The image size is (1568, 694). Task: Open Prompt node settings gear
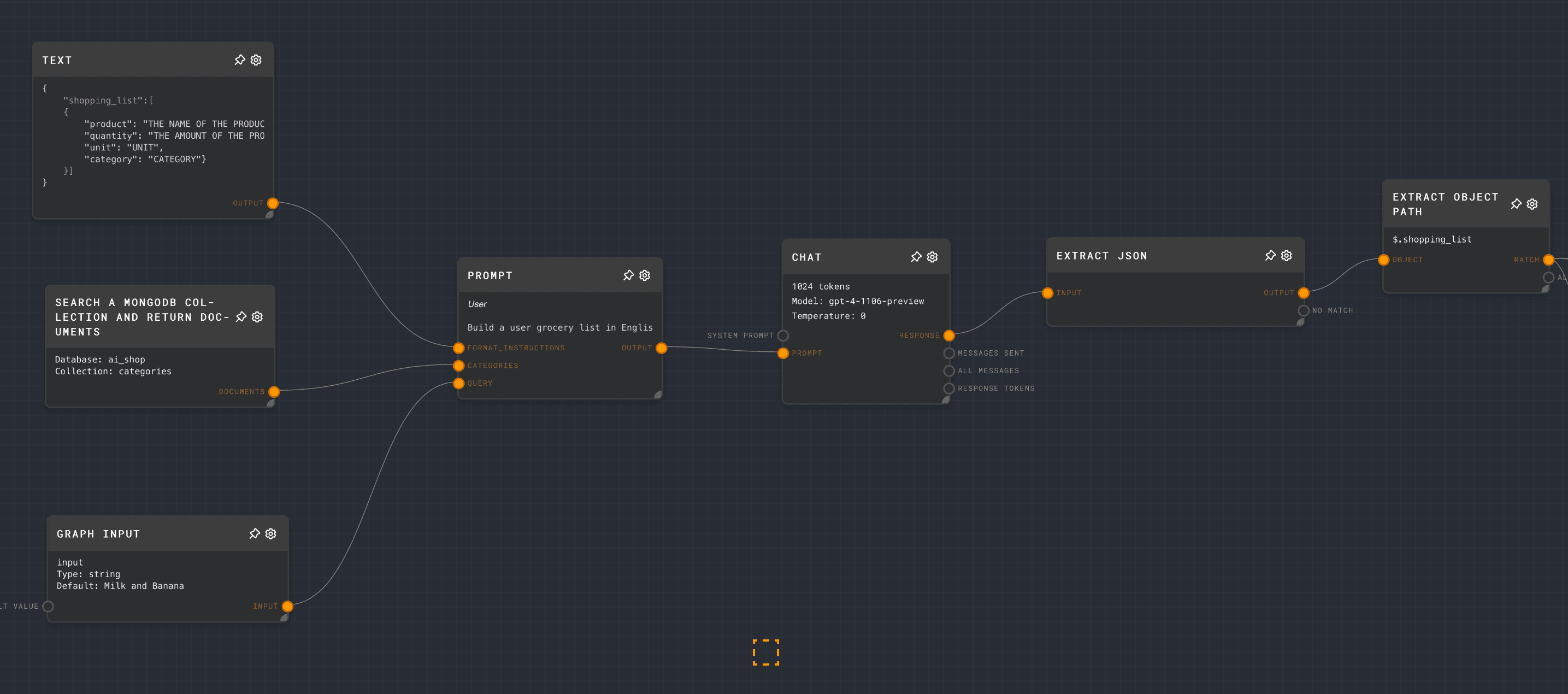(645, 275)
